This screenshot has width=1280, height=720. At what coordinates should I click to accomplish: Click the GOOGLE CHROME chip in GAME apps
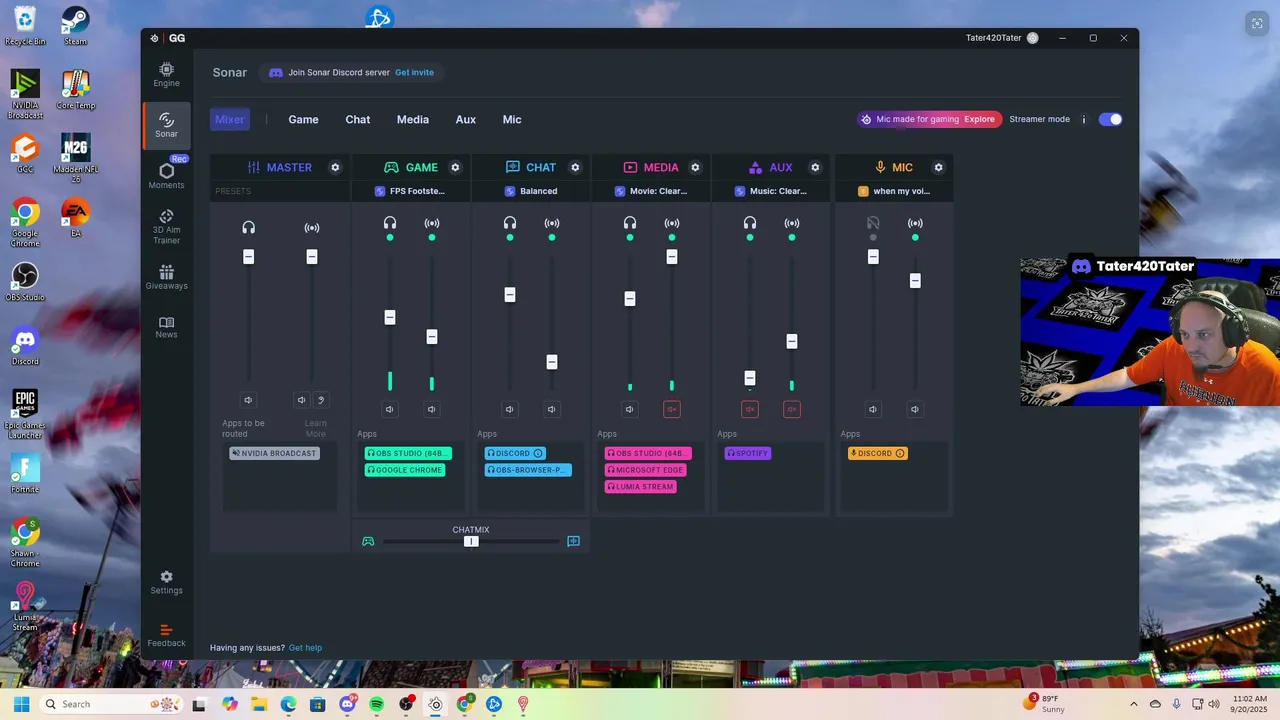point(405,470)
